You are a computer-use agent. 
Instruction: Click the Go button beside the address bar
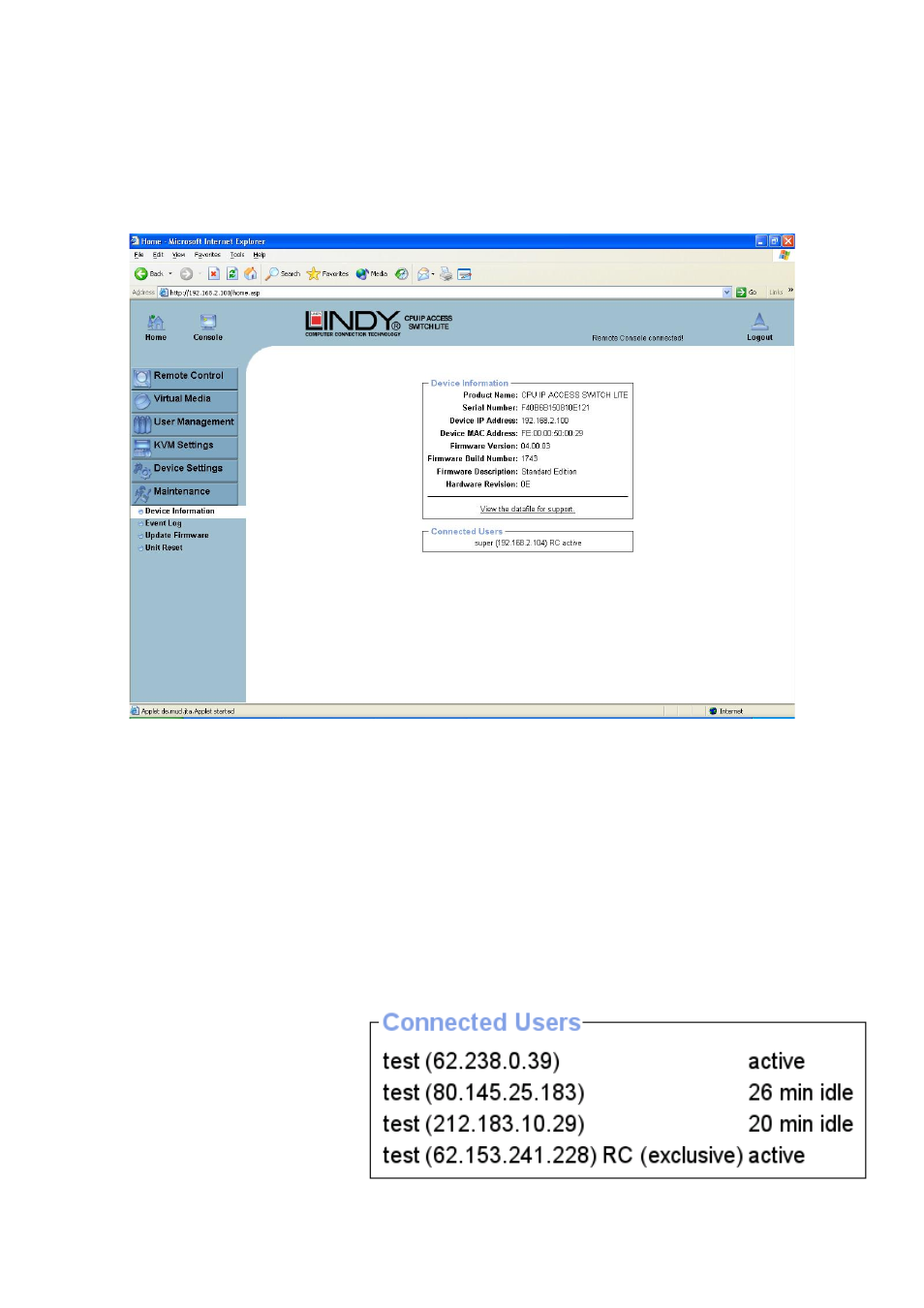click(x=747, y=292)
